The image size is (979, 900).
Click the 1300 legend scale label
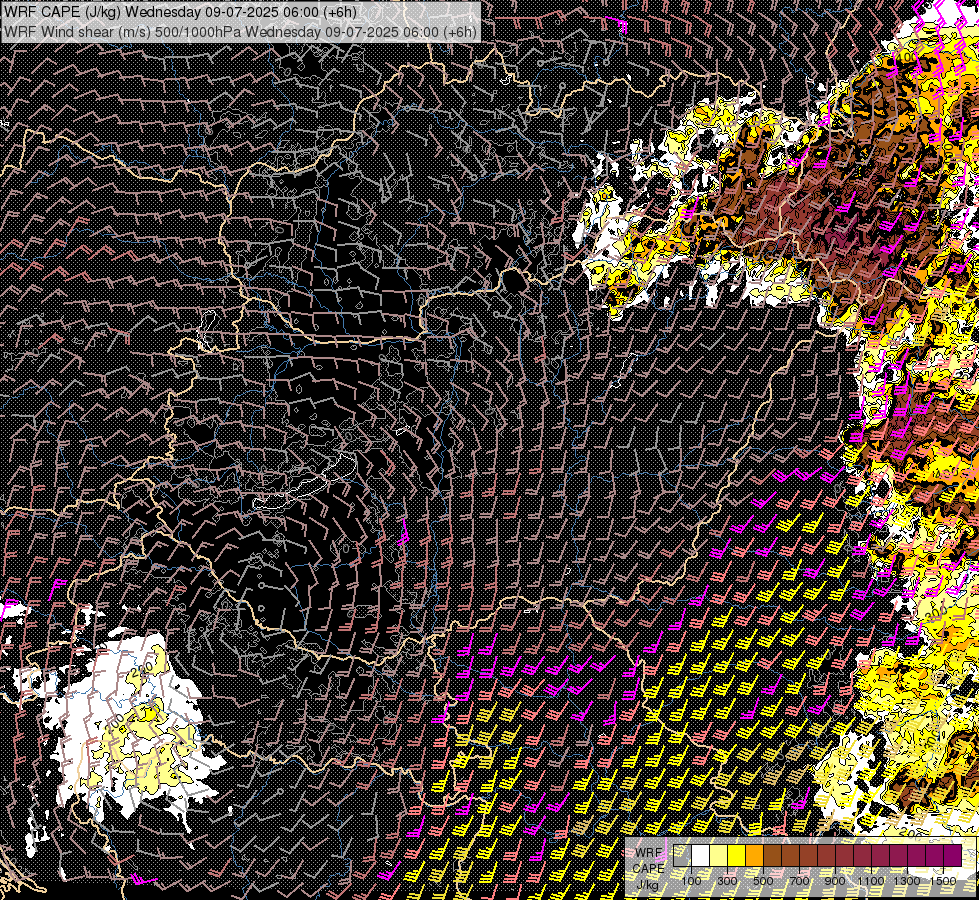pos(907,881)
